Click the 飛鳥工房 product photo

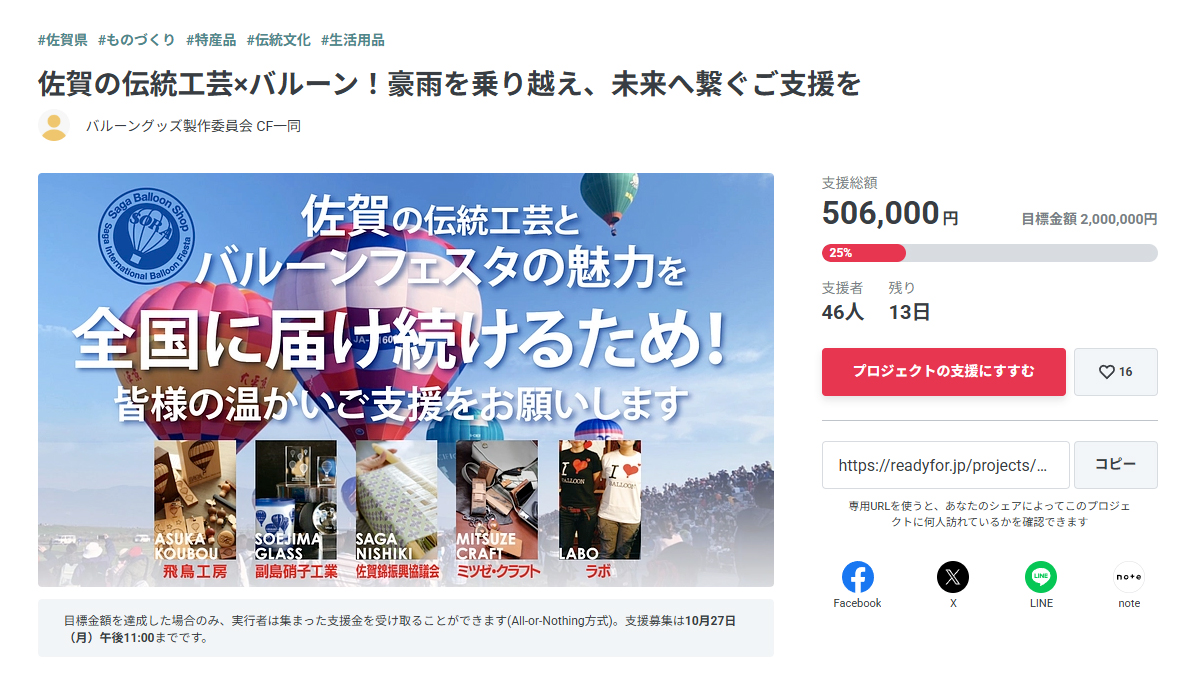coord(195,500)
